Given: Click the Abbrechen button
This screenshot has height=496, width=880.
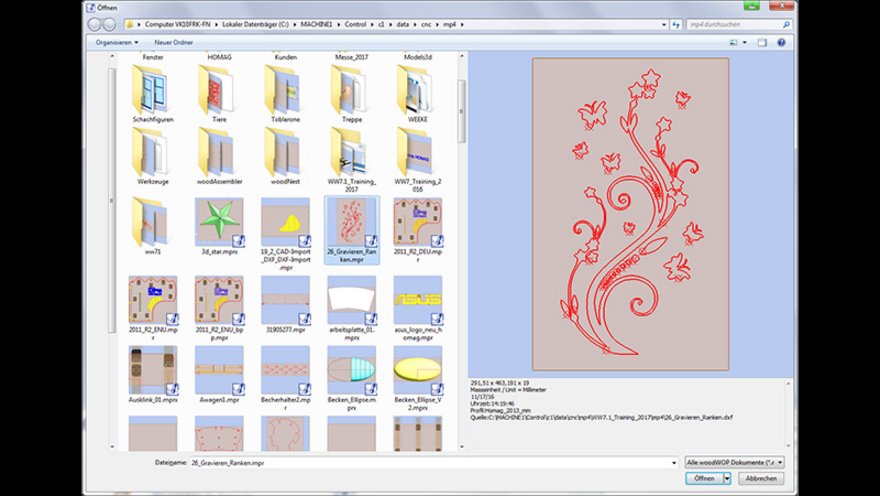Looking at the screenshot, I should click(761, 479).
